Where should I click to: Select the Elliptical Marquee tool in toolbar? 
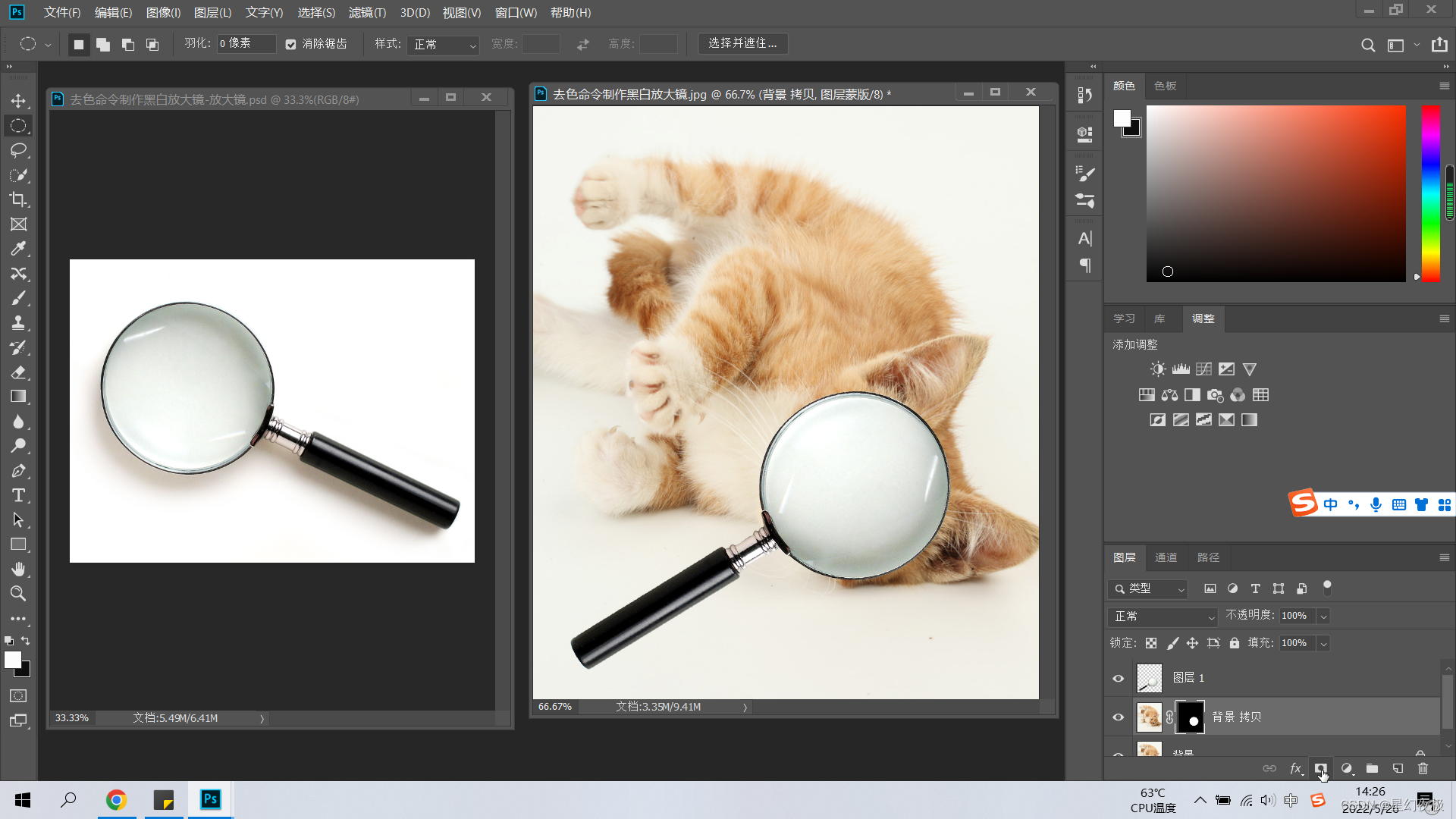pyautogui.click(x=18, y=126)
